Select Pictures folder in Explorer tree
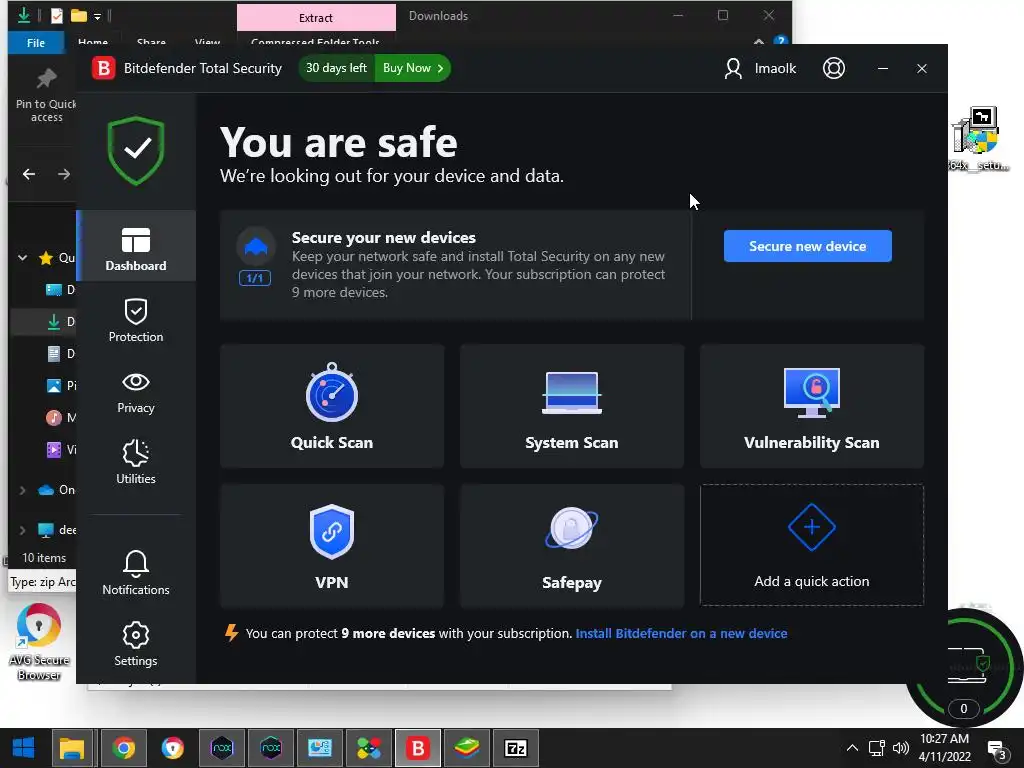The height and width of the screenshot is (768, 1024). click(x=61, y=385)
